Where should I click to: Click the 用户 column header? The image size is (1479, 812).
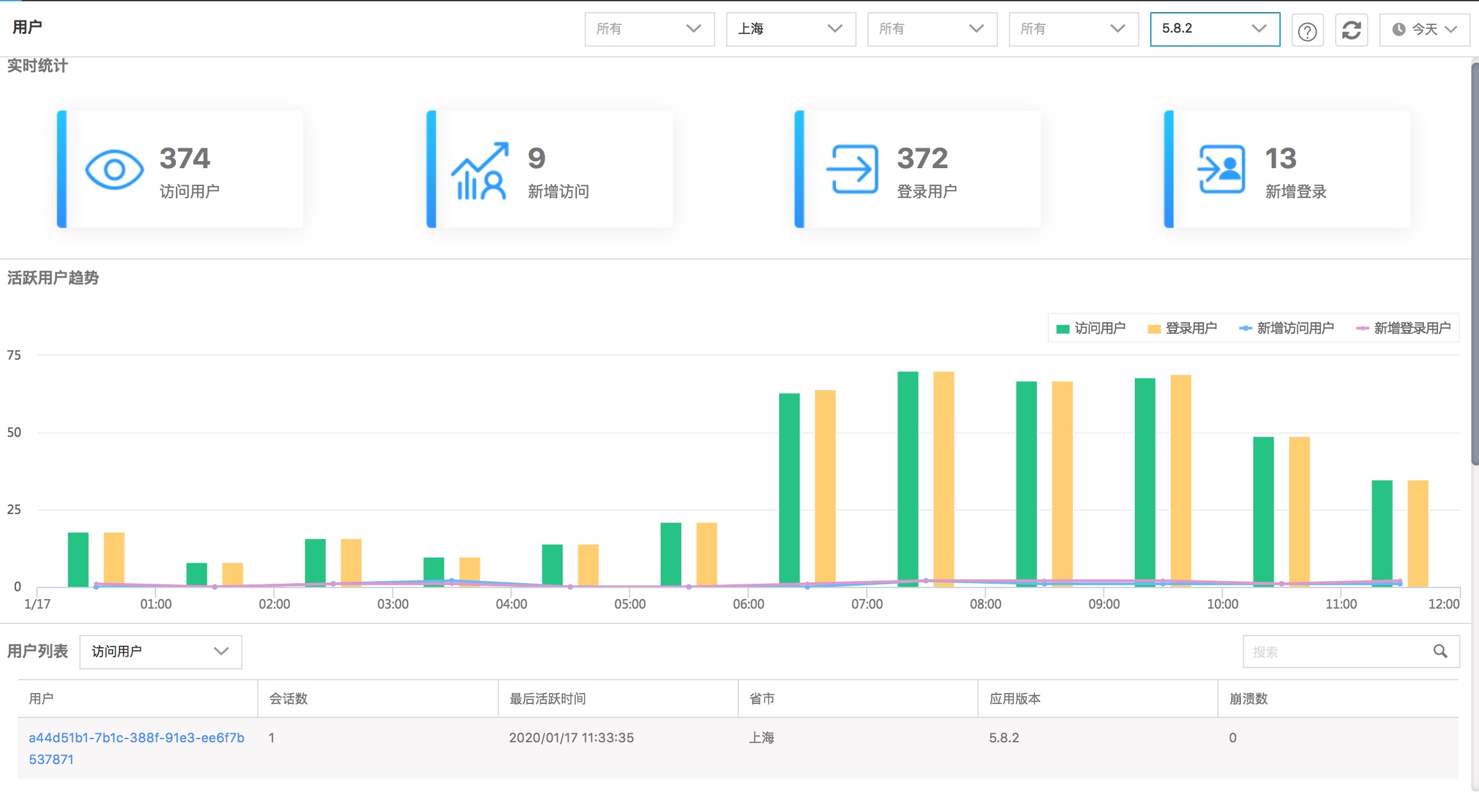tap(138, 698)
